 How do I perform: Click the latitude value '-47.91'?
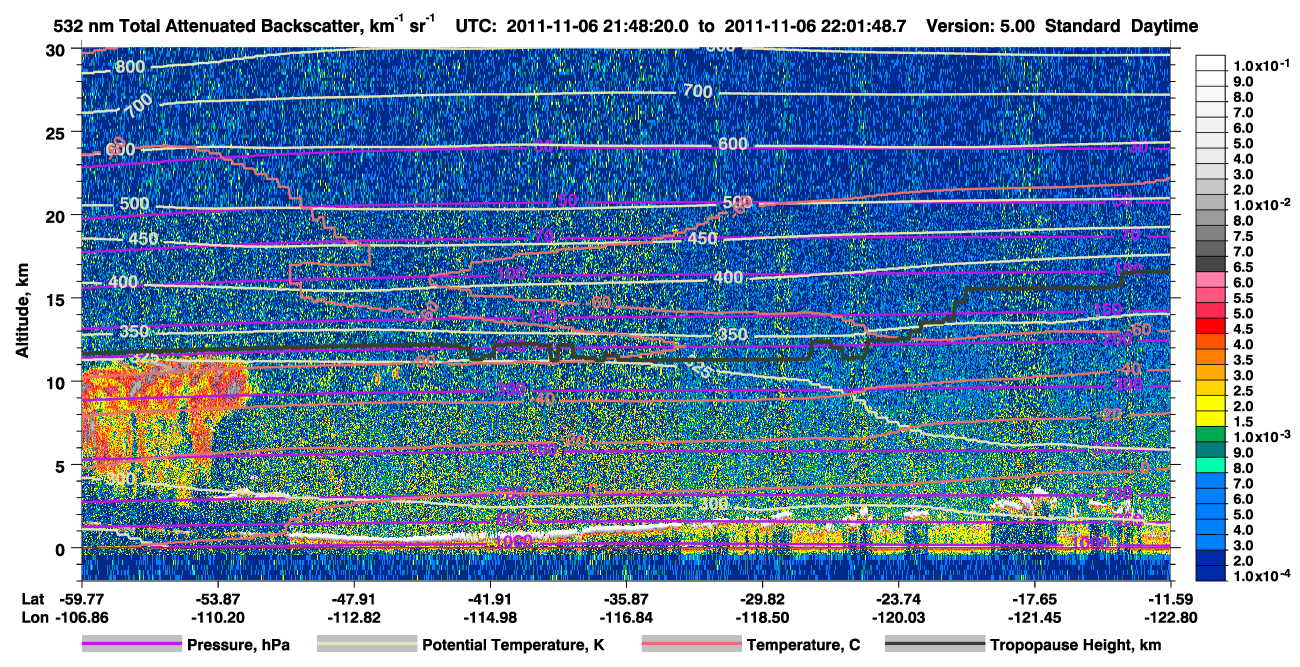353,597
